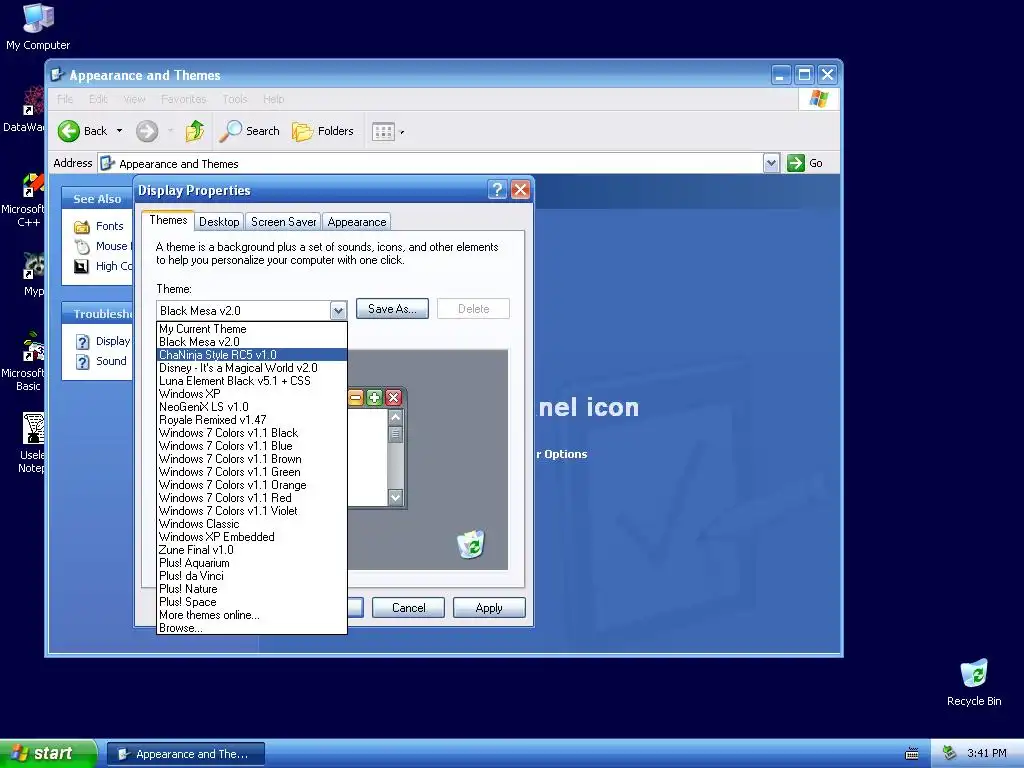Switch to the Screen Saver tab
Image resolution: width=1024 pixels, height=768 pixels.
(283, 222)
